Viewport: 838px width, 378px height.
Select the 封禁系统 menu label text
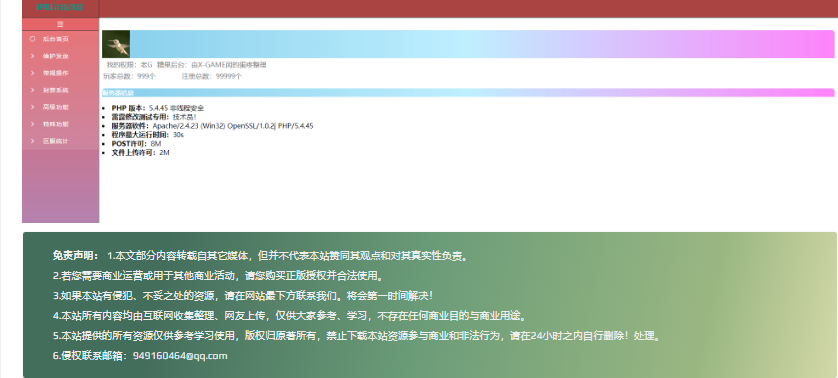click(x=56, y=90)
